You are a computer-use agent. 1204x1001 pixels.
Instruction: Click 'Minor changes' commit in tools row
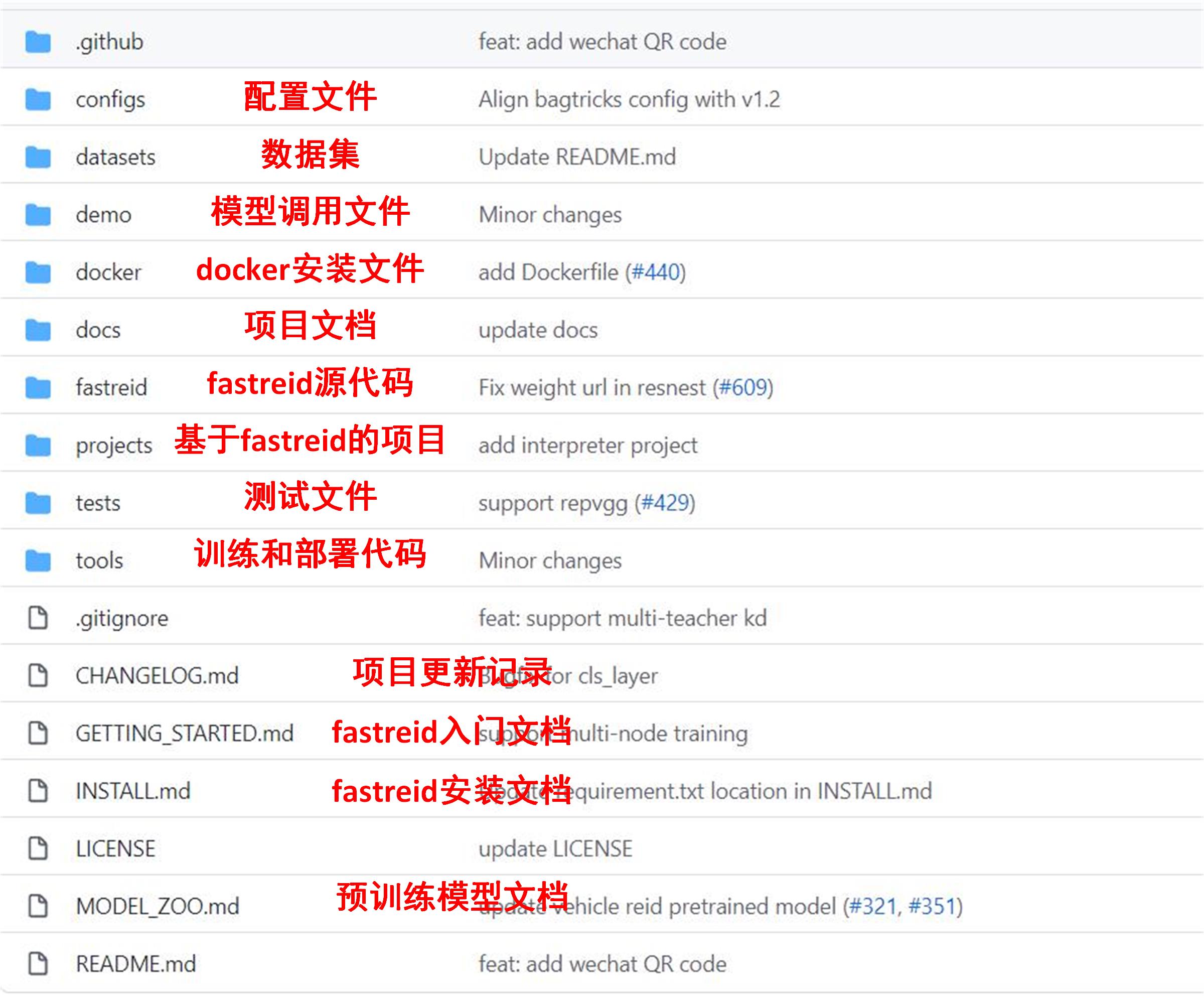[x=550, y=560]
